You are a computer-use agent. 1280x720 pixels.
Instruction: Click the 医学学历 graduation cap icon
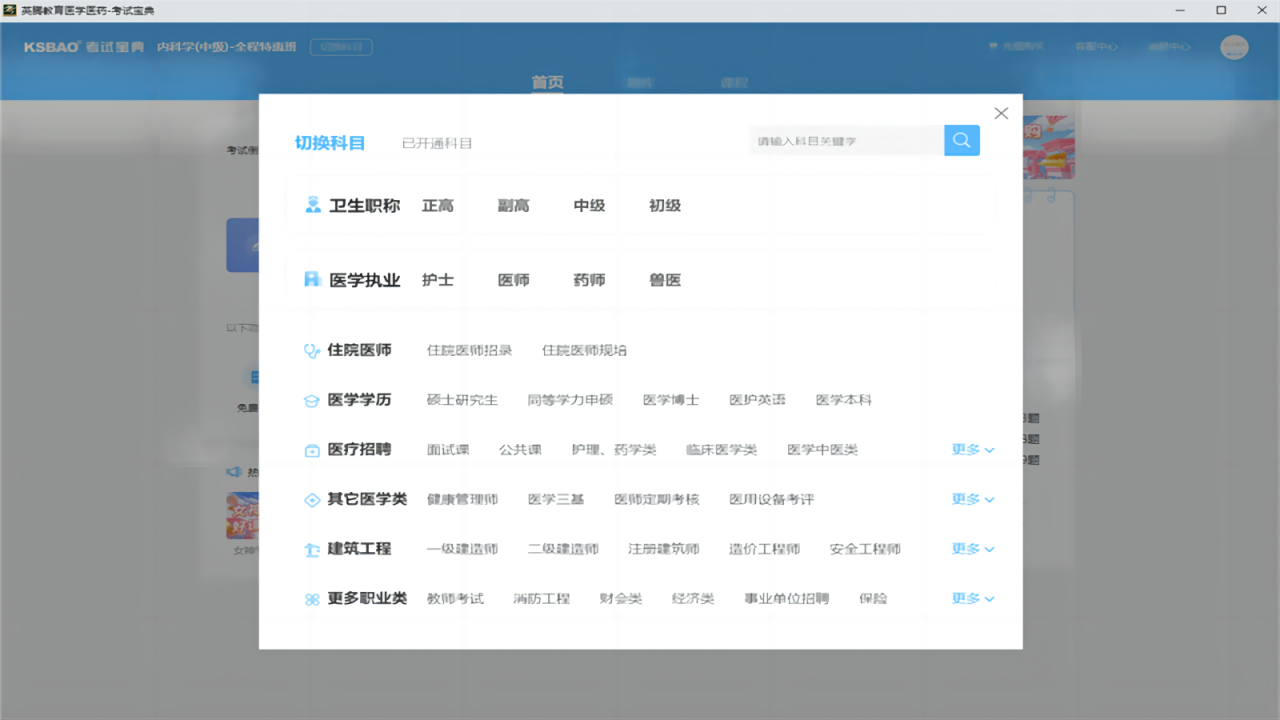tap(312, 400)
